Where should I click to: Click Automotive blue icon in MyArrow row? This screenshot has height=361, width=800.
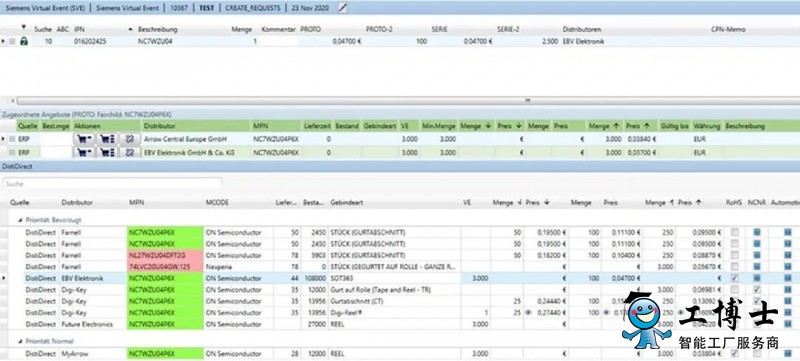point(788,353)
